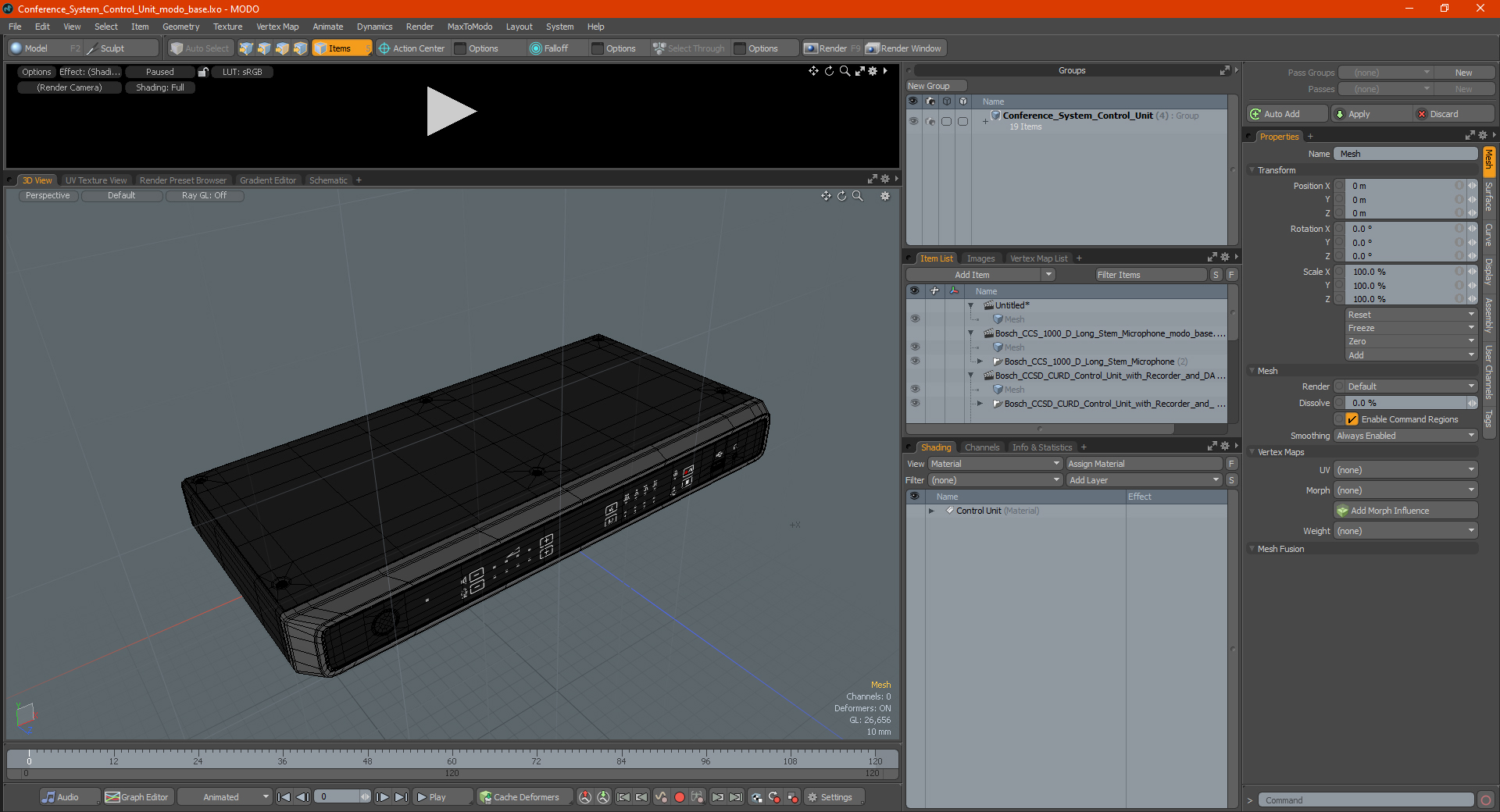Start preview render with play arrow

click(451, 112)
